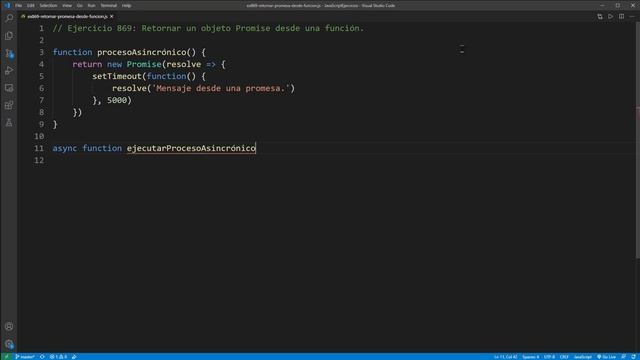
Task: Click the 5000 value on line 7
Action: (x=117, y=100)
